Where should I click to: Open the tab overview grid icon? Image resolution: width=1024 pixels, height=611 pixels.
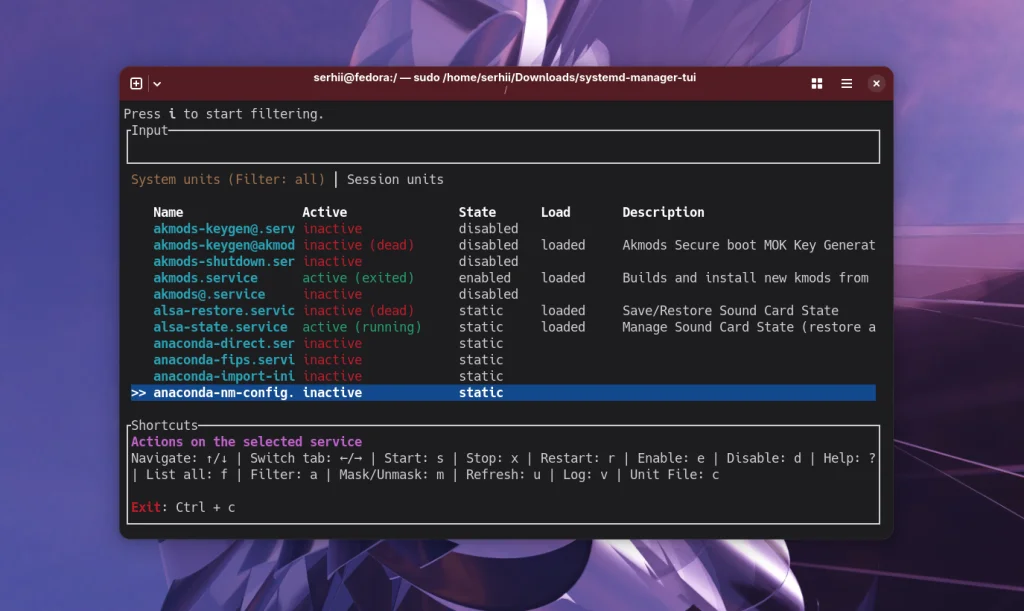click(816, 84)
